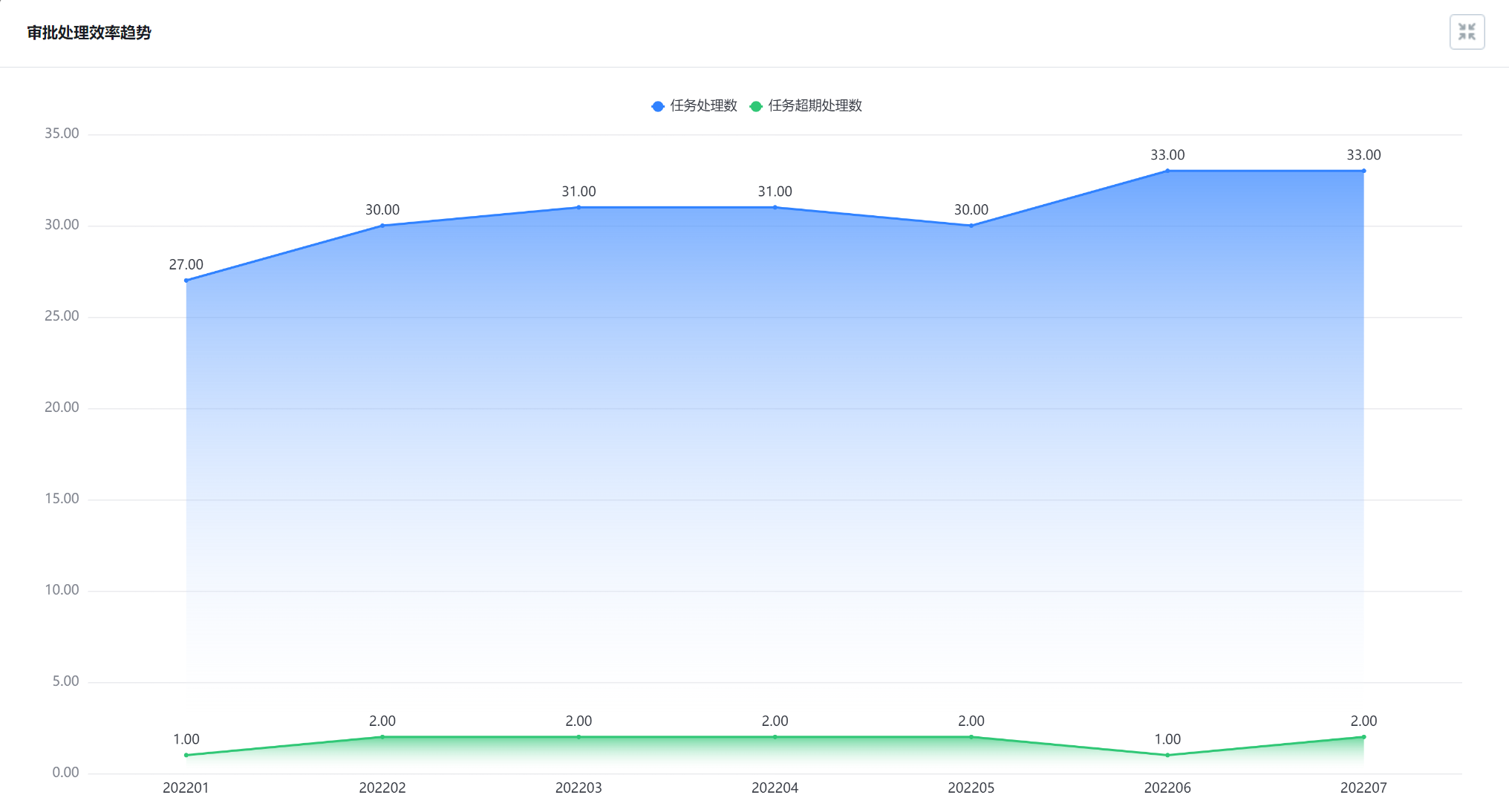Click the green 任务超期处理数 legend marker
The height and width of the screenshot is (812, 1509).
(756, 106)
